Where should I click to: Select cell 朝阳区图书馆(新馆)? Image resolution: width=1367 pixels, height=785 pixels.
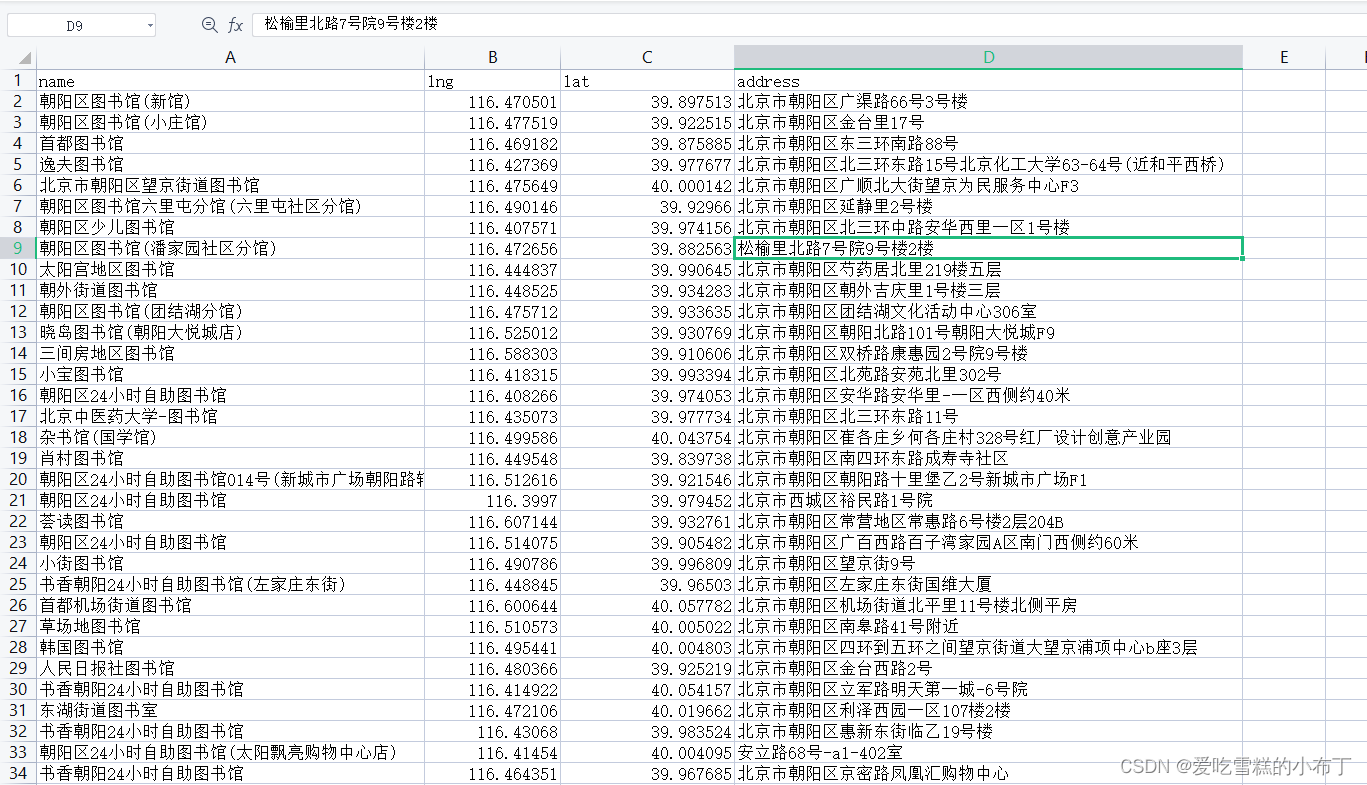pos(230,101)
